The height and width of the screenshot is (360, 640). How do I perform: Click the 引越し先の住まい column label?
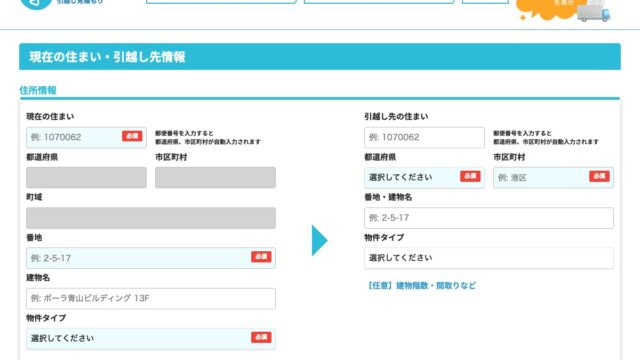click(x=396, y=116)
